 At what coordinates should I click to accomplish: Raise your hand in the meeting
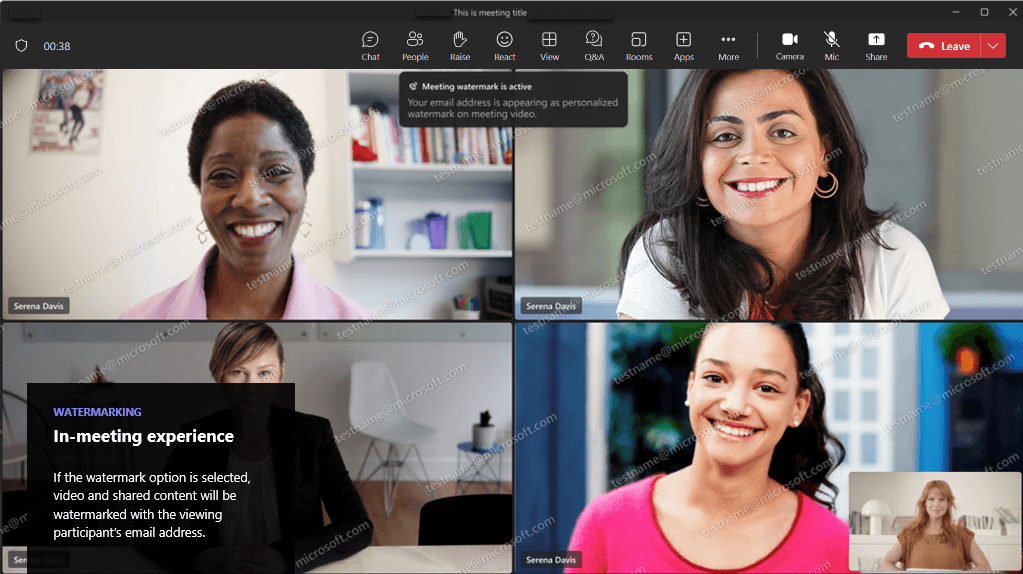coord(460,45)
